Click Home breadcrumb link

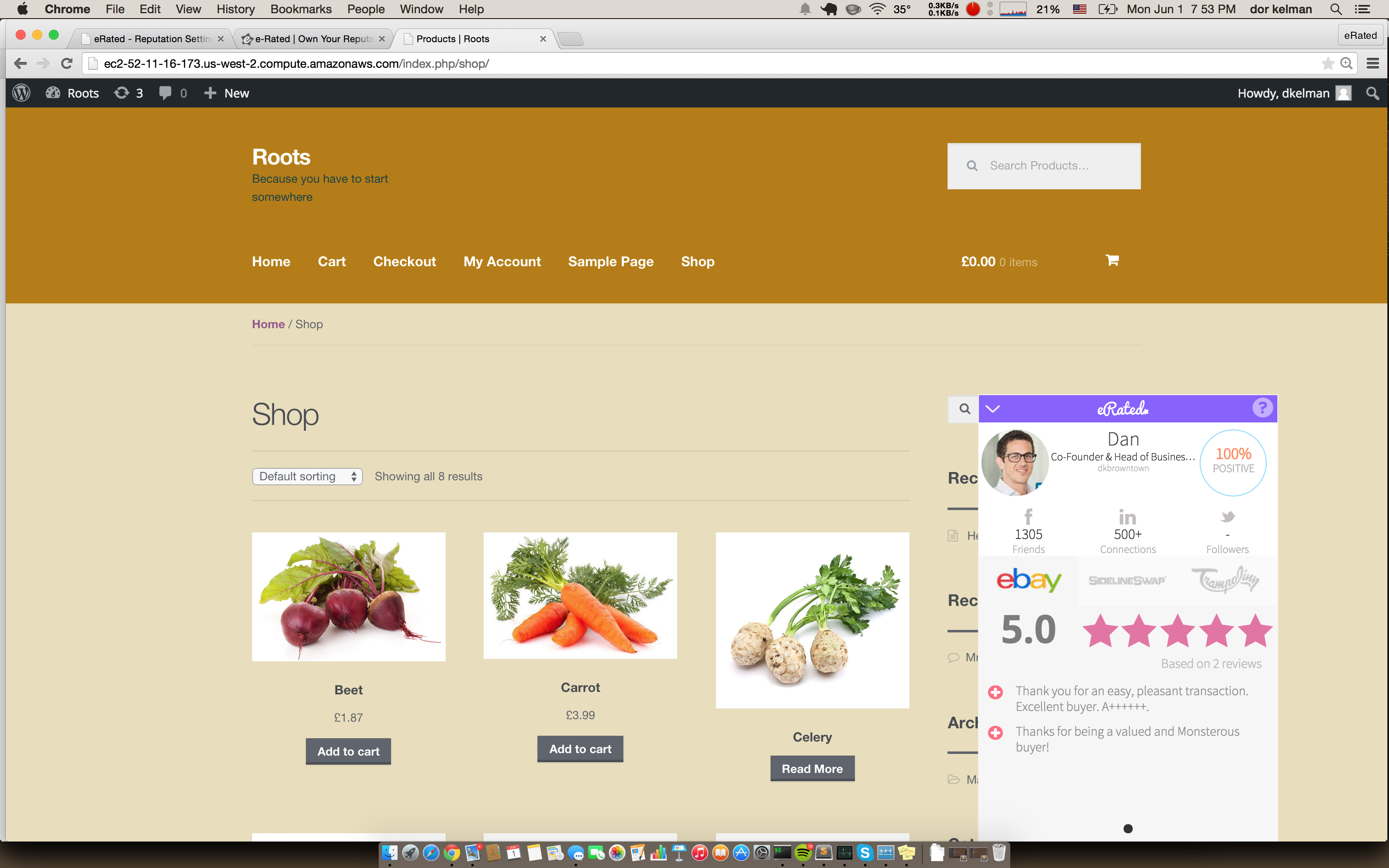coord(268,324)
